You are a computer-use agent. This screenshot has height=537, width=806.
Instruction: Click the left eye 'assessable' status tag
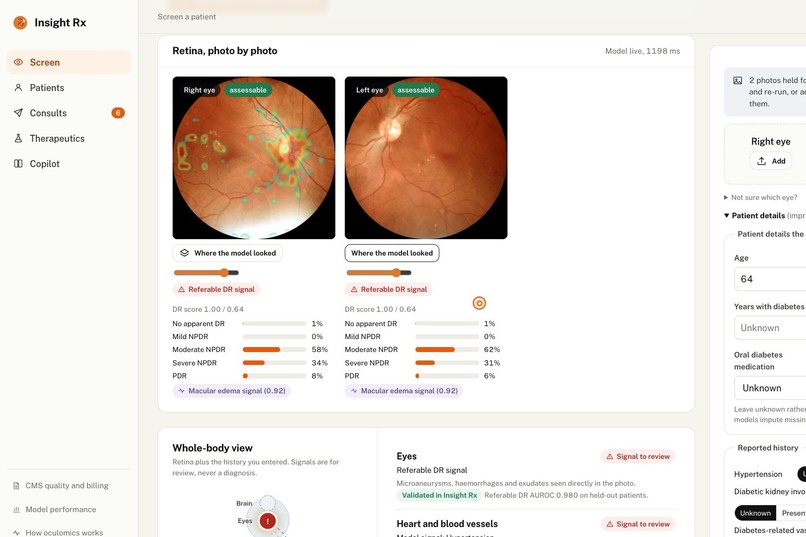[416, 90]
